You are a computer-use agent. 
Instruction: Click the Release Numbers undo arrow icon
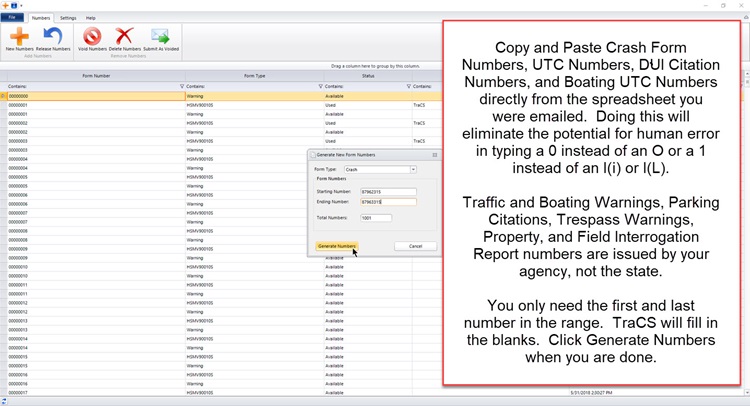(53, 37)
